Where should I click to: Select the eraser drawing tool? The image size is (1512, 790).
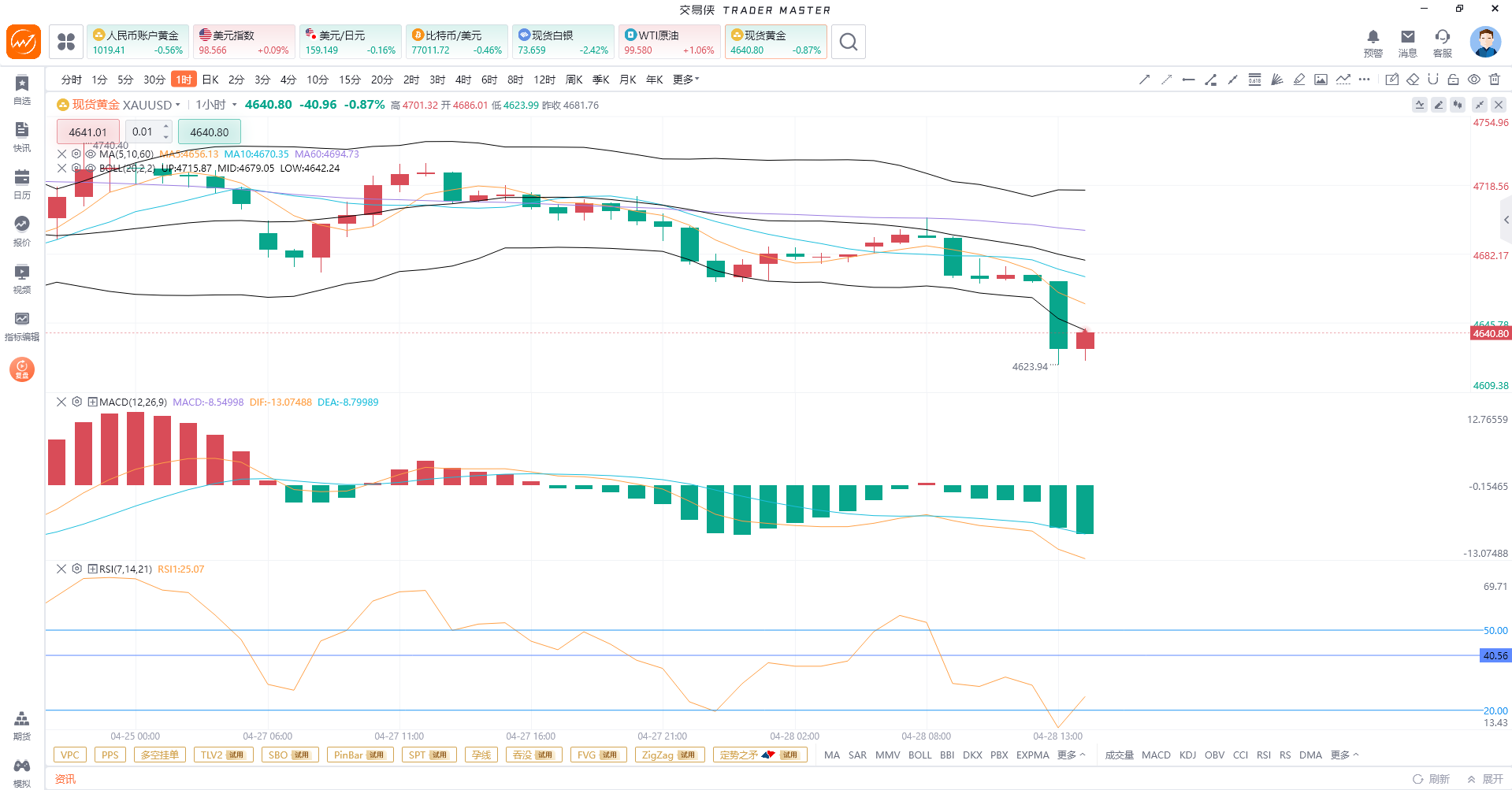click(1413, 80)
